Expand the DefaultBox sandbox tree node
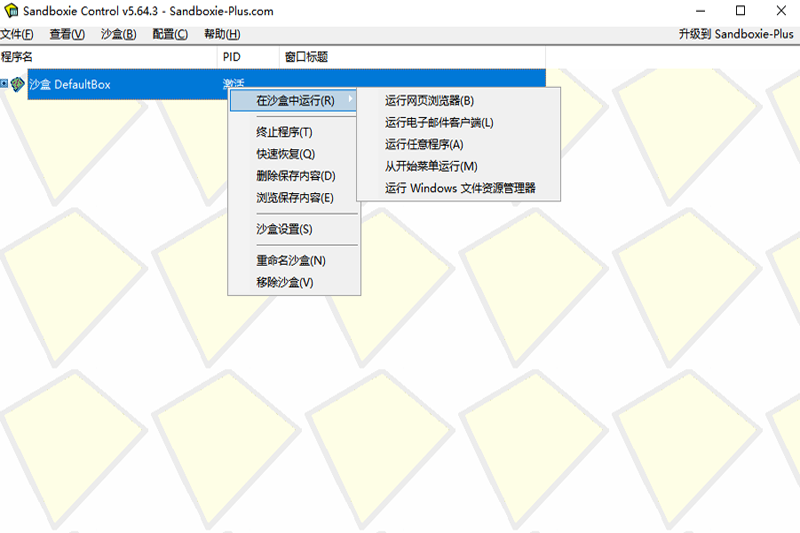 [x=4, y=84]
